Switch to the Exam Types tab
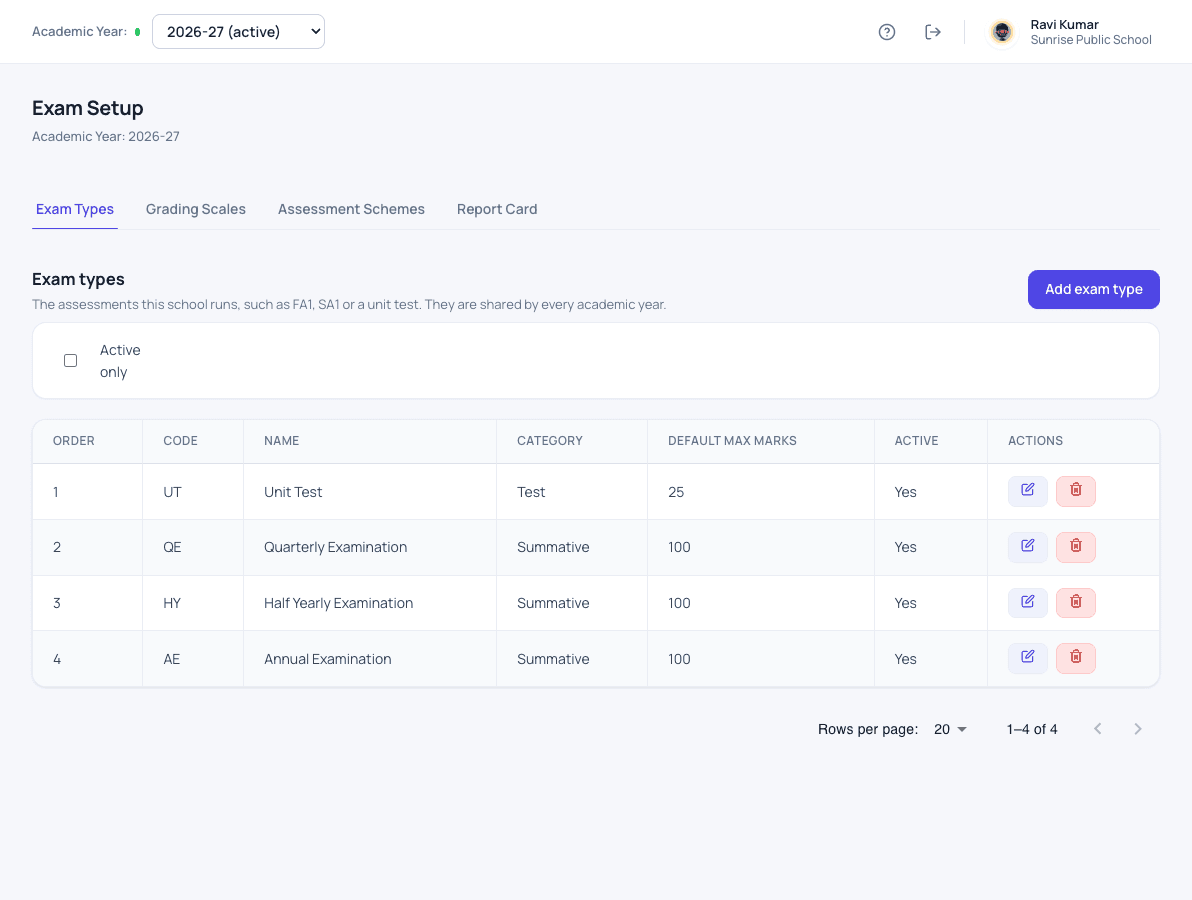 pyautogui.click(x=74, y=209)
